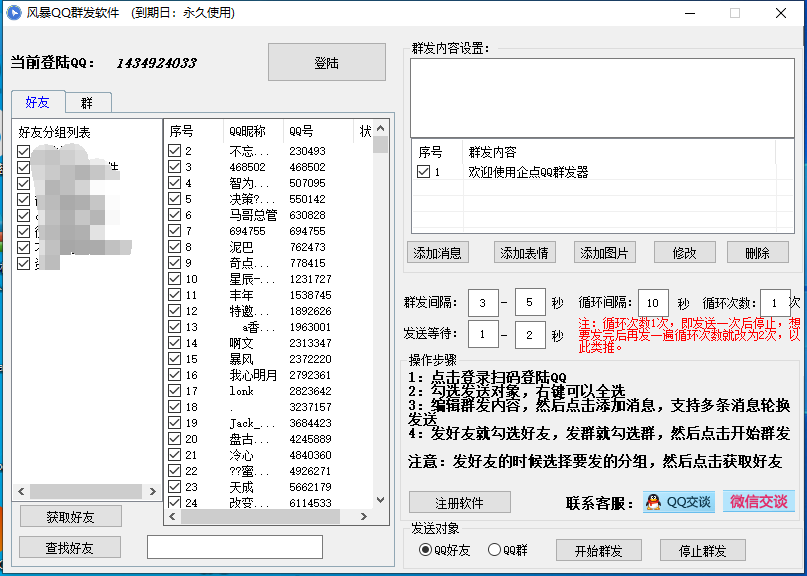Click the 群发间隔 maximum field showing 5
The height and width of the screenshot is (576, 807).
530,302
